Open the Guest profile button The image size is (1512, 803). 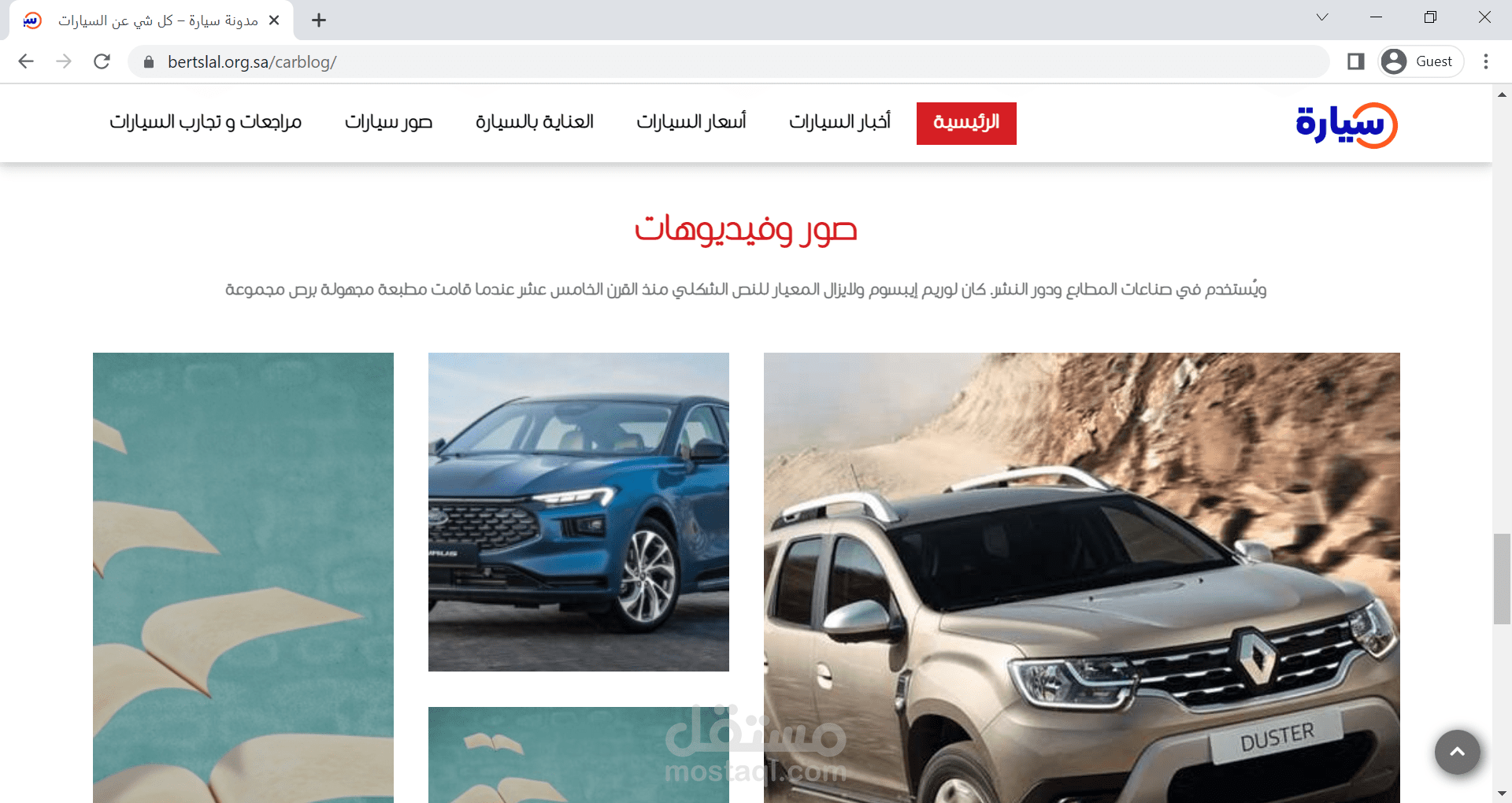(1421, 61)
